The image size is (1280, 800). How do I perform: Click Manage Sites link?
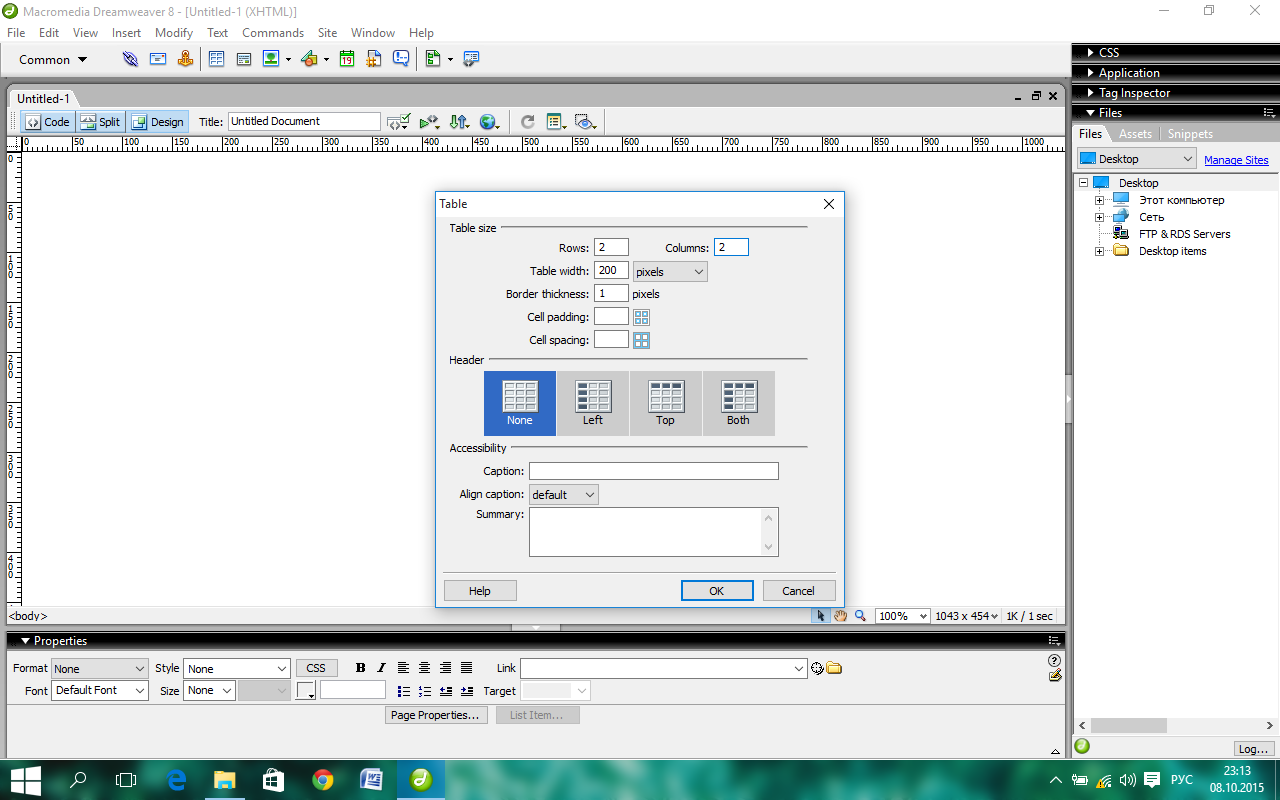1236,160
